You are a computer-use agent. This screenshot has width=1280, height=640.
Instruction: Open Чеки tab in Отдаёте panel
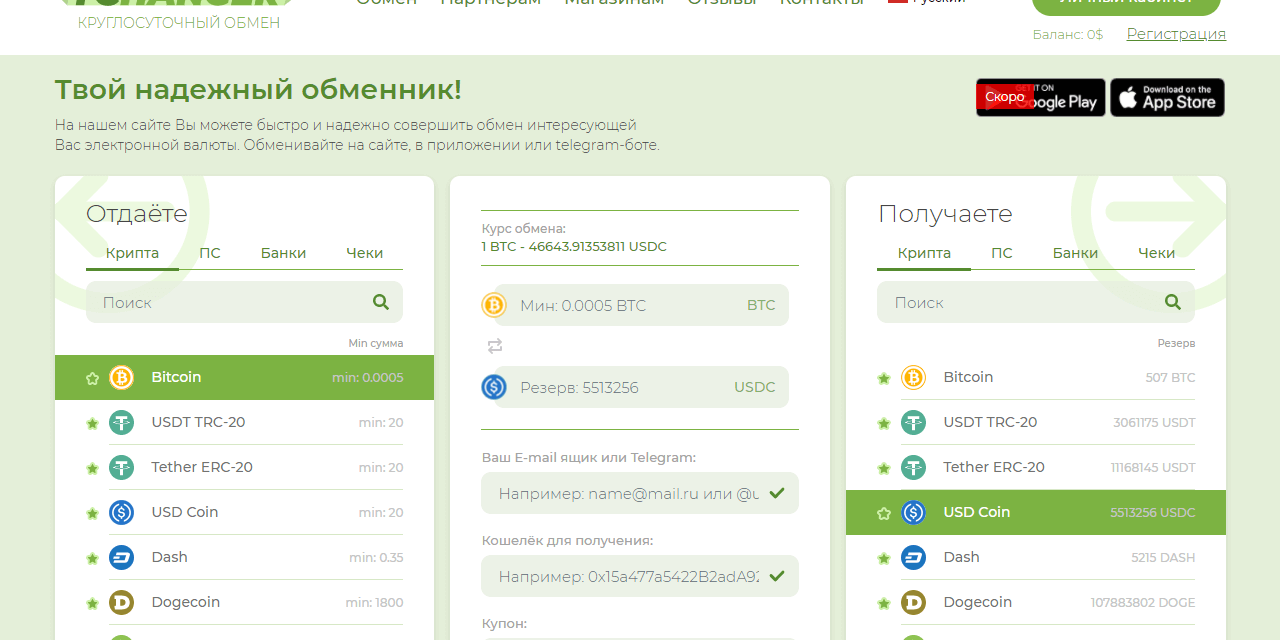click(364, 253)
